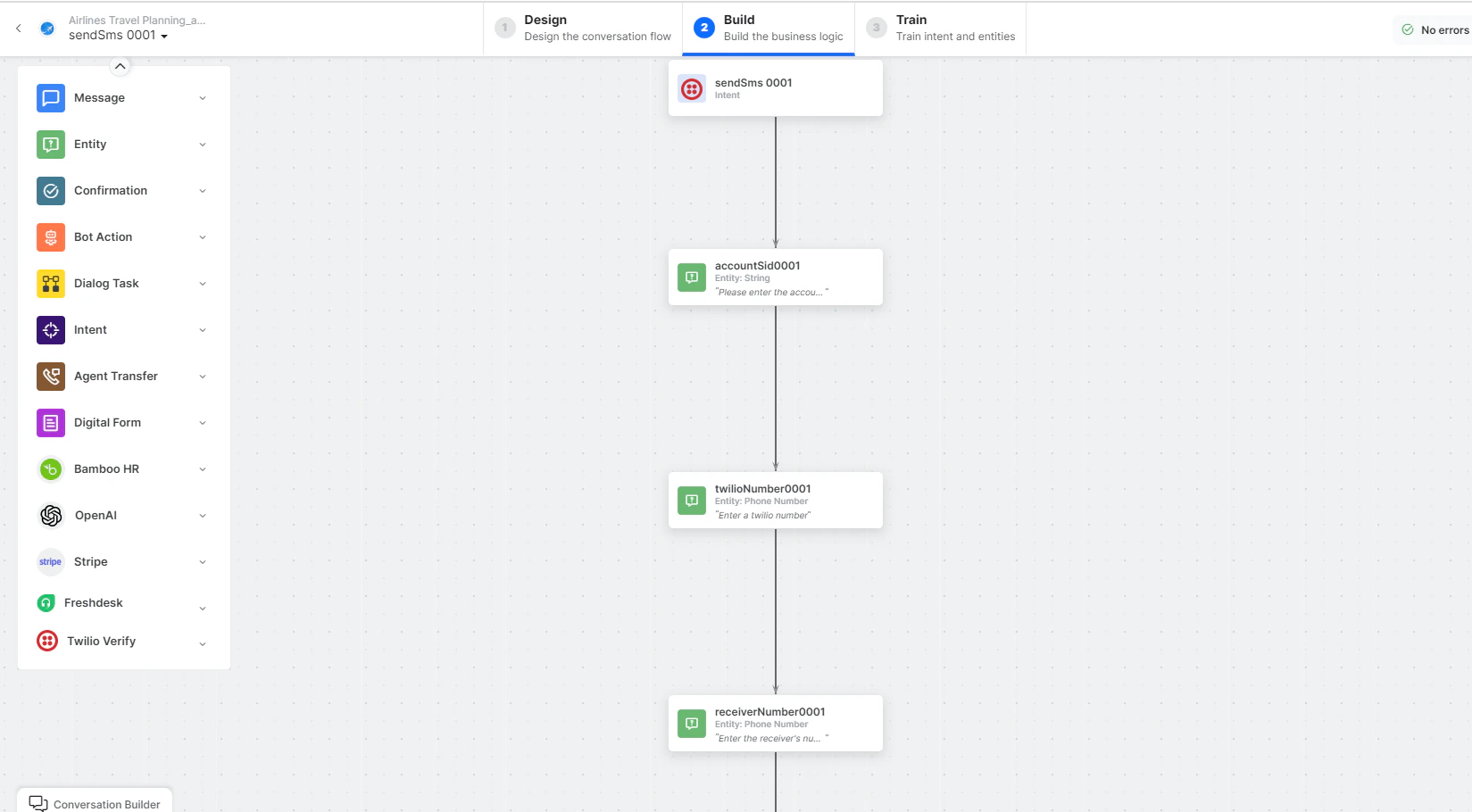Open the sendSms 0001 task dropdown

(x=164, y=35)
